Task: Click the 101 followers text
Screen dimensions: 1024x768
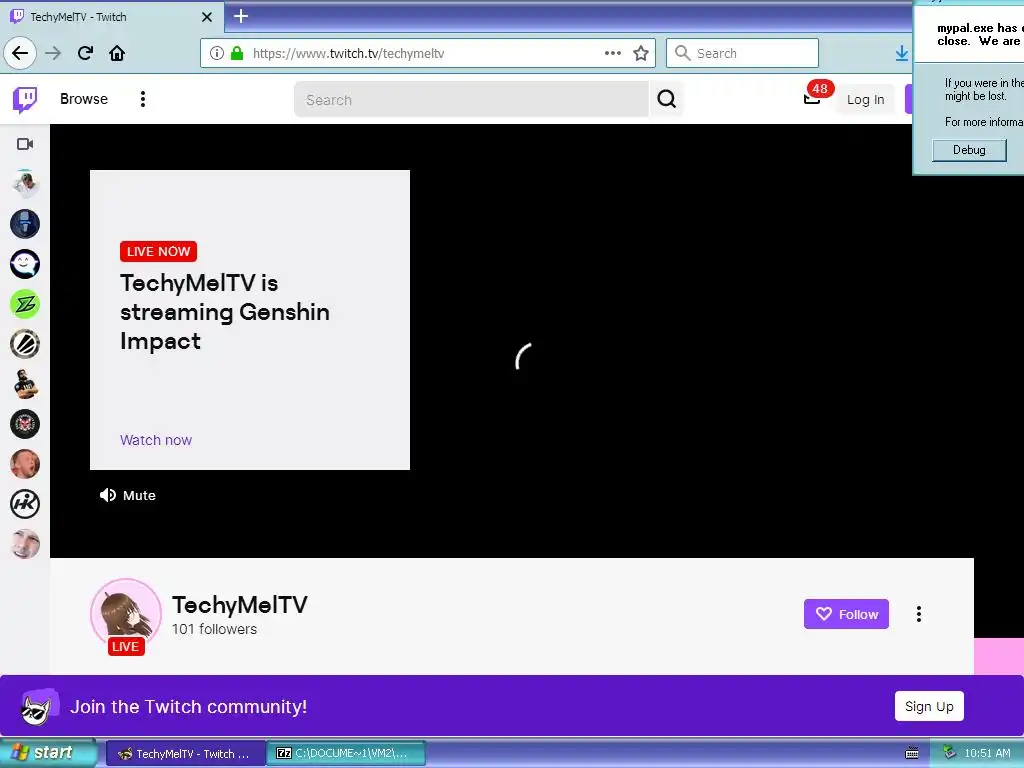Action: [214, 629]
